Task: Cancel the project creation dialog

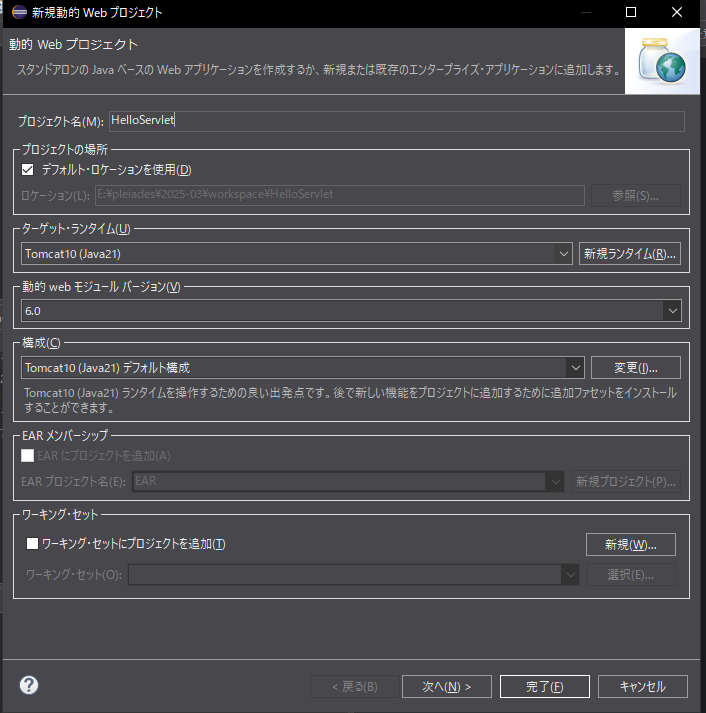Action: click(642, 686)
